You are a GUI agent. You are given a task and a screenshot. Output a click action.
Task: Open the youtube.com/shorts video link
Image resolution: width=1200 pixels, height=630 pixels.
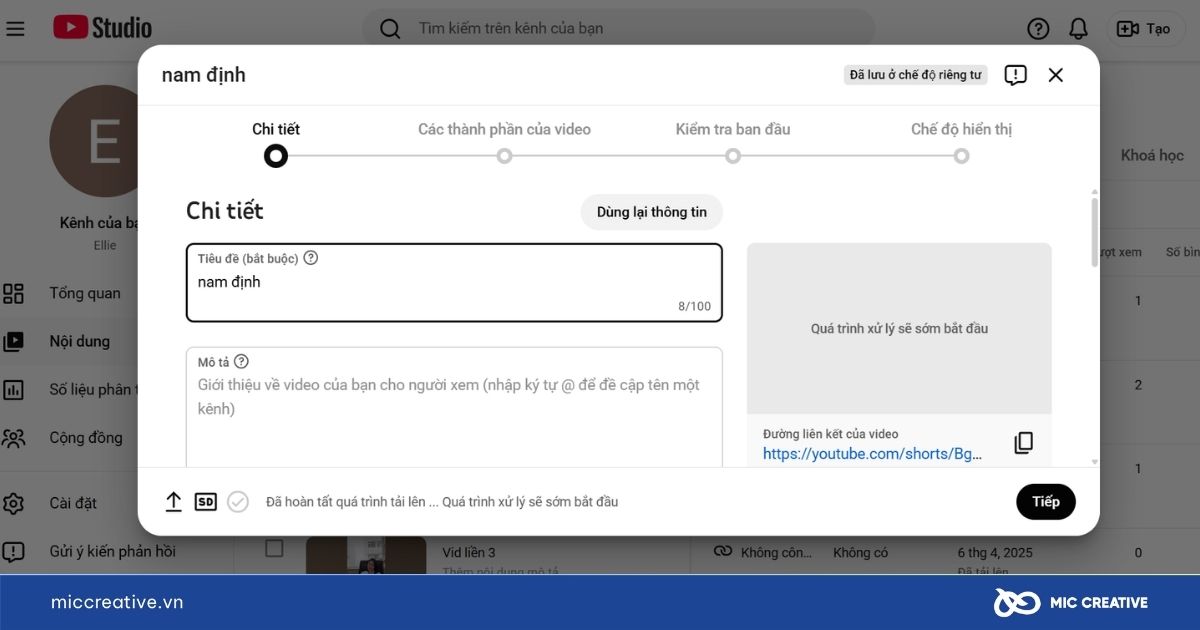click(x=872, y=454)
